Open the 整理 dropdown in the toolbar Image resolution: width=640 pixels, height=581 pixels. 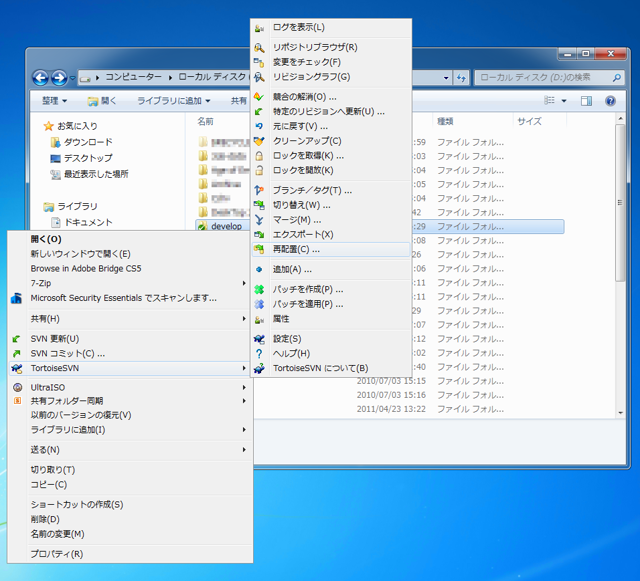(55, 101)
